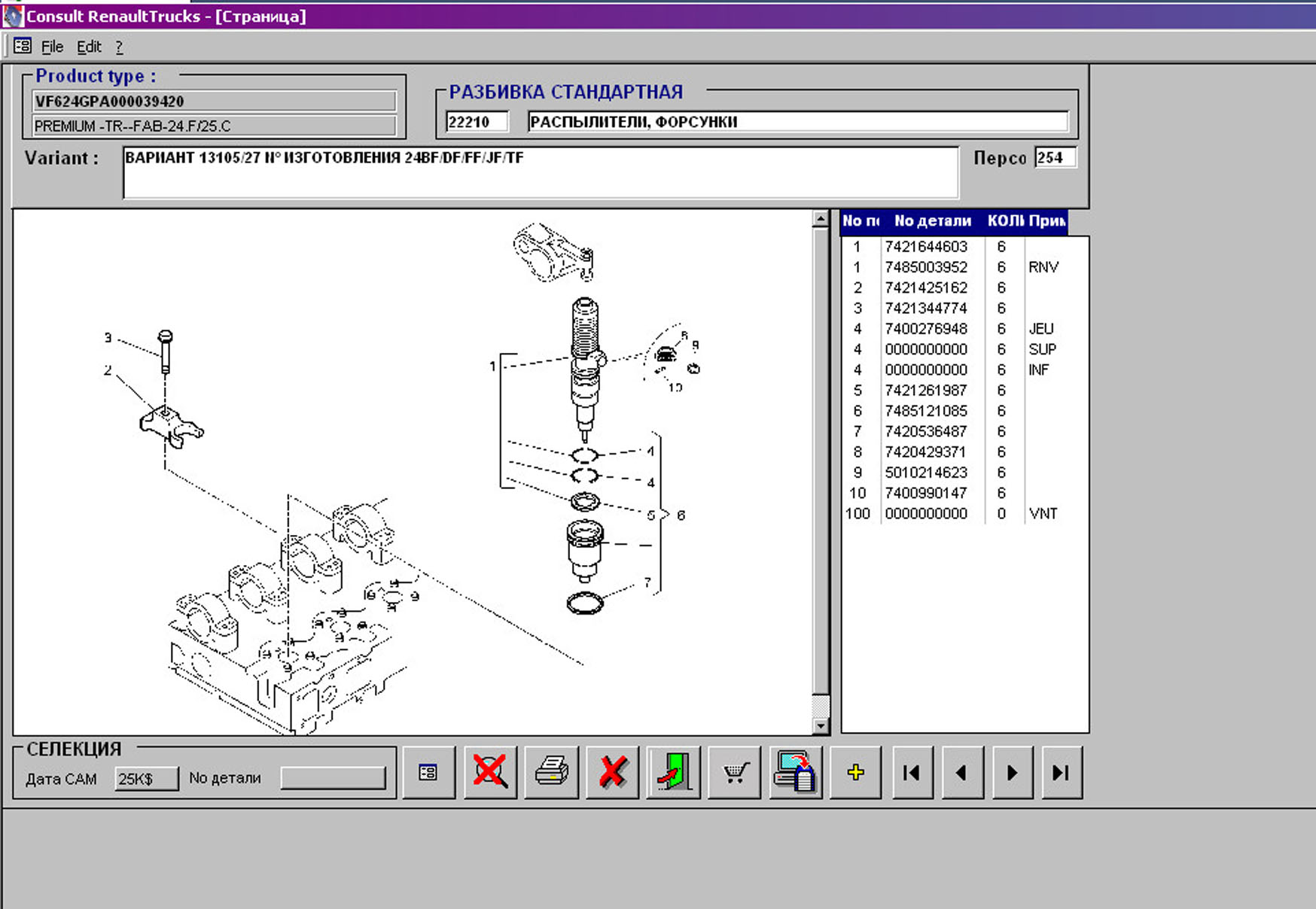Open the File menu
1316x909 pixels.
52,47
